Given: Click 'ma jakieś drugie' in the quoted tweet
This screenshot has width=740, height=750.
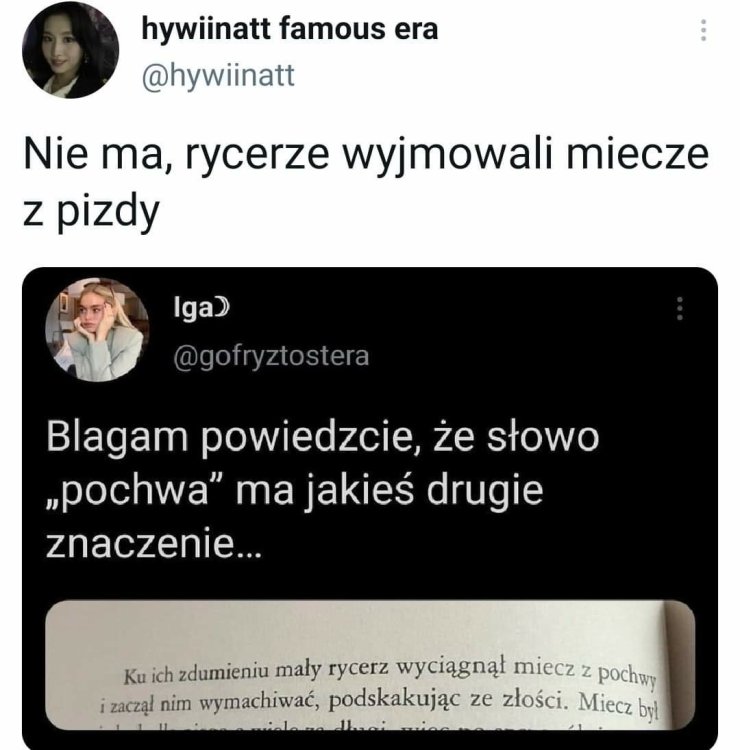Looking at the screenshot, I should tap(389, 491).
